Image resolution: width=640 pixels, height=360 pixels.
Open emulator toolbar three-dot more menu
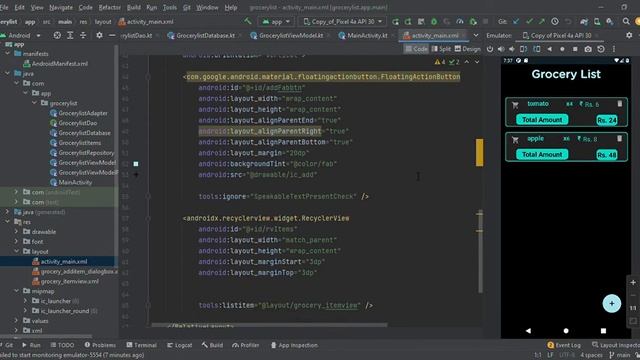click(x=613, y=49)
